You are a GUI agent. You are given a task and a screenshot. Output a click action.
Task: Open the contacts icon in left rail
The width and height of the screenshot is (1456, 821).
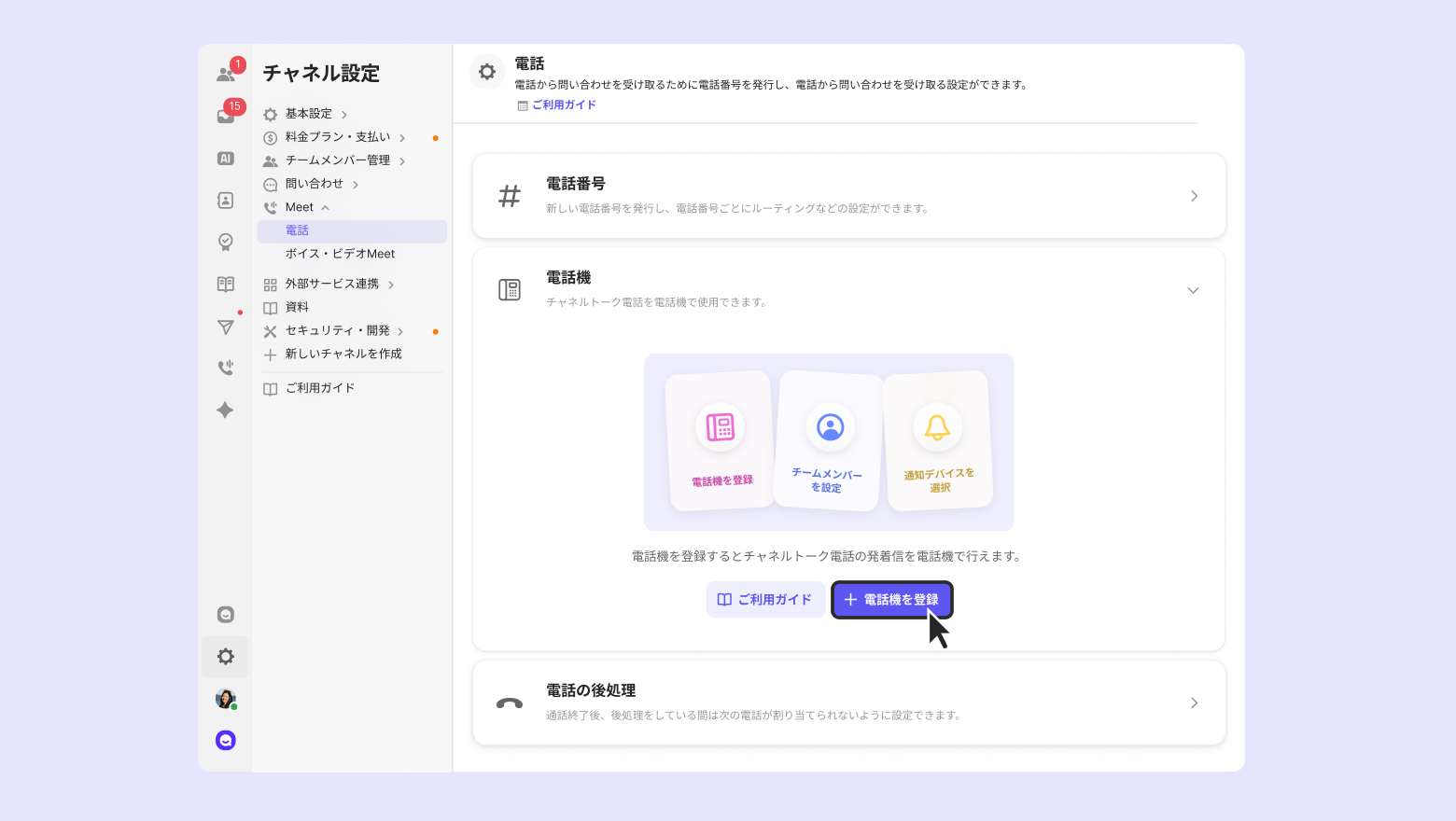pos(226,201)
